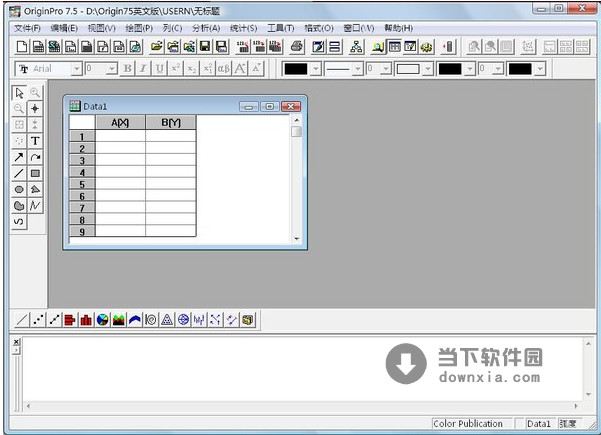Image resolution: width=601 pixels, height=435 pixels.
Task: Click the Import ASCII icon
Action: (x=243, y=47)
